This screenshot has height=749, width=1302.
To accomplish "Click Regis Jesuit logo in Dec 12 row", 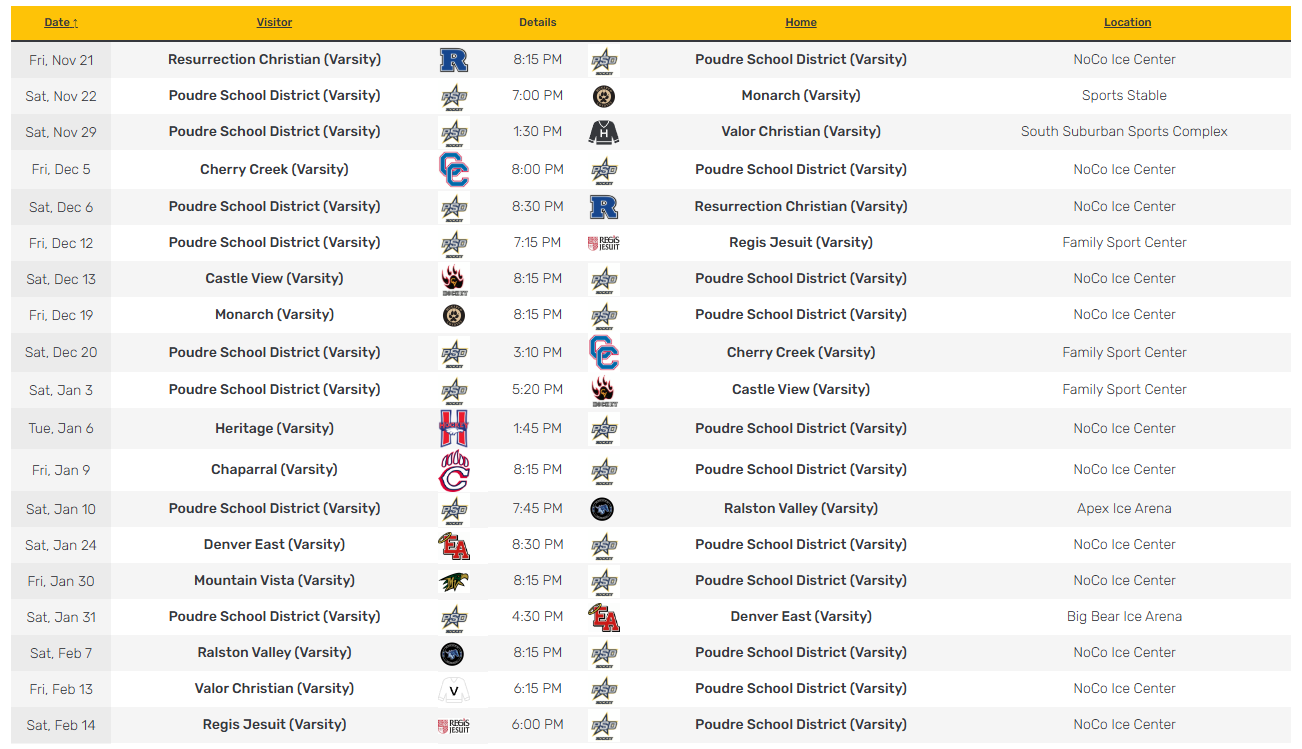I will click(x=604, y=243).
